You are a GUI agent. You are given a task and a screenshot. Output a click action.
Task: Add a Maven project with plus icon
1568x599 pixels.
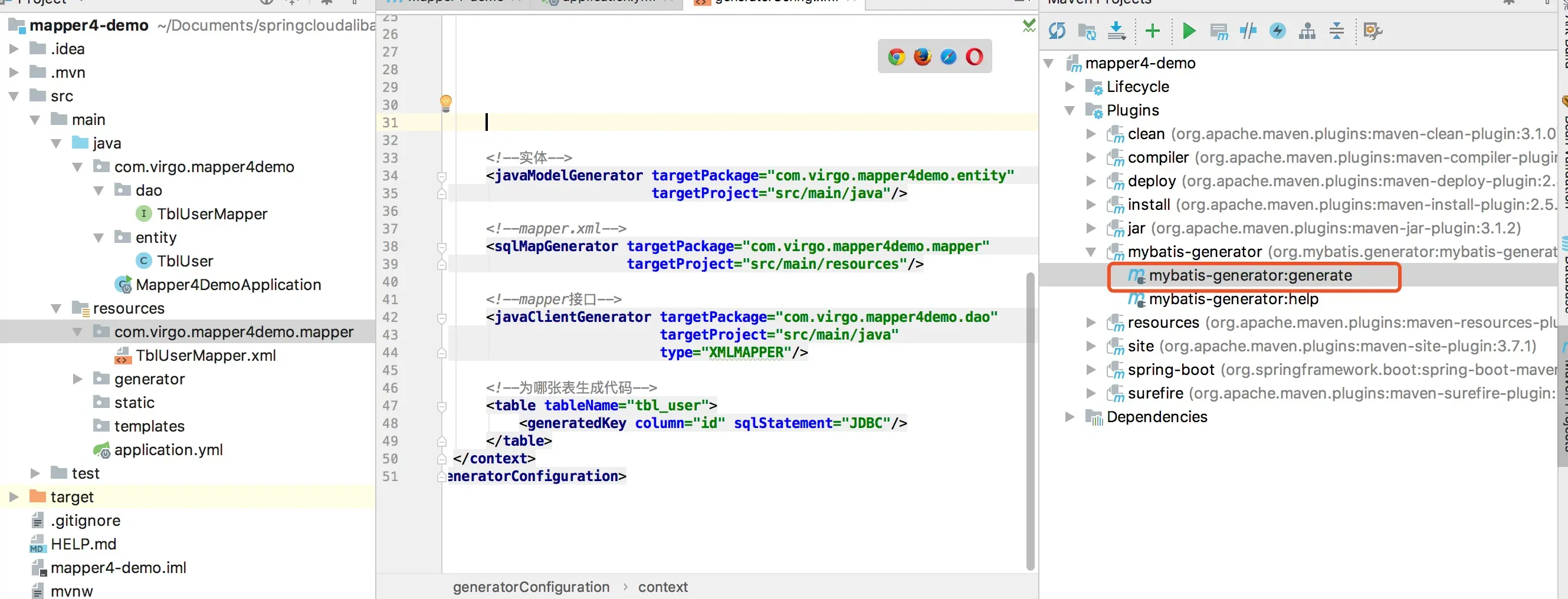(1152, 31)
